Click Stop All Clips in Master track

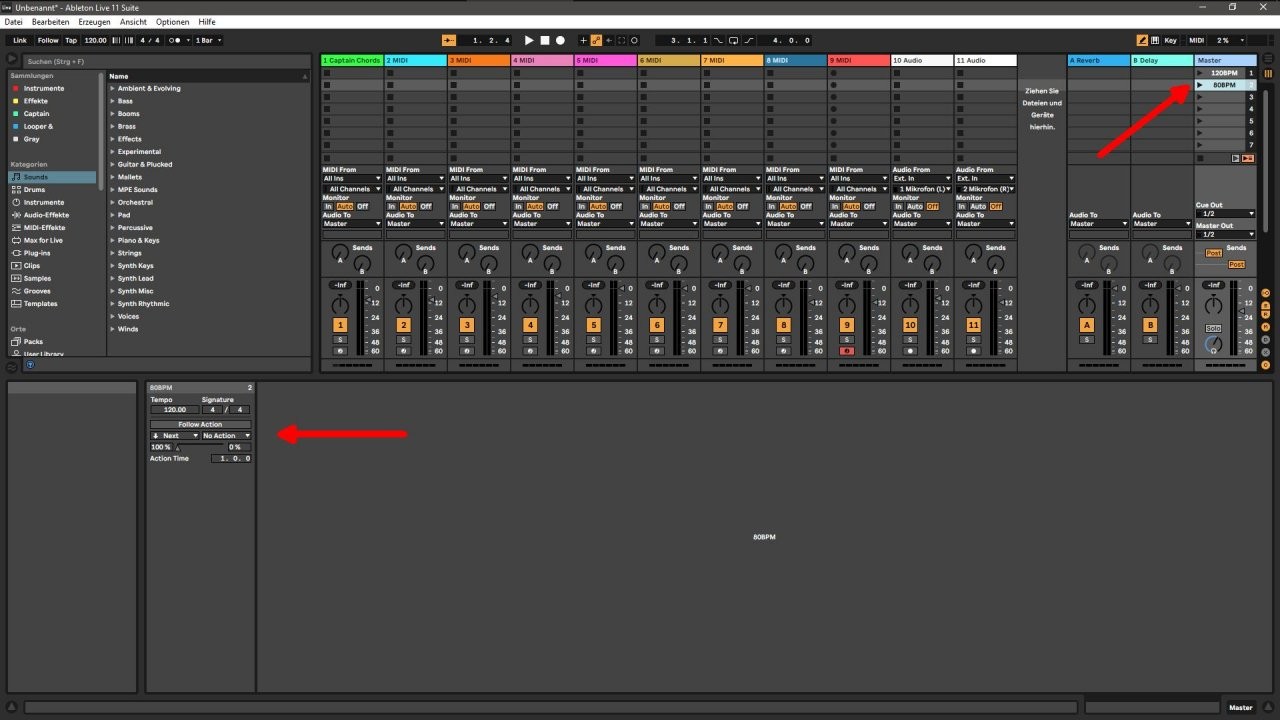click(x=1200, y=158)
